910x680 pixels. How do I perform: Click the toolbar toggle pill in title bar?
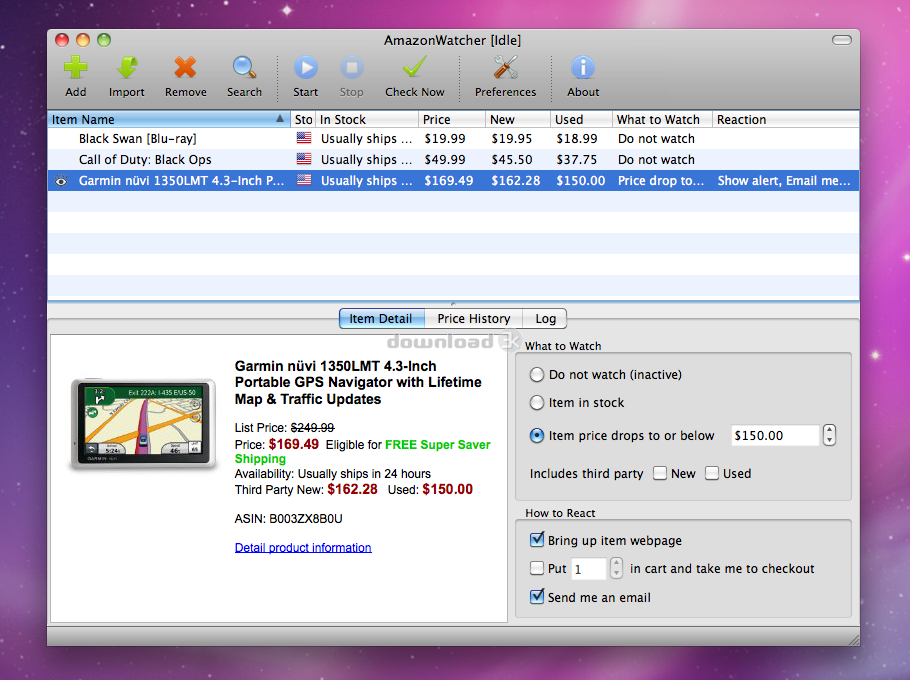pyautogui.click(x=842, y=40)
